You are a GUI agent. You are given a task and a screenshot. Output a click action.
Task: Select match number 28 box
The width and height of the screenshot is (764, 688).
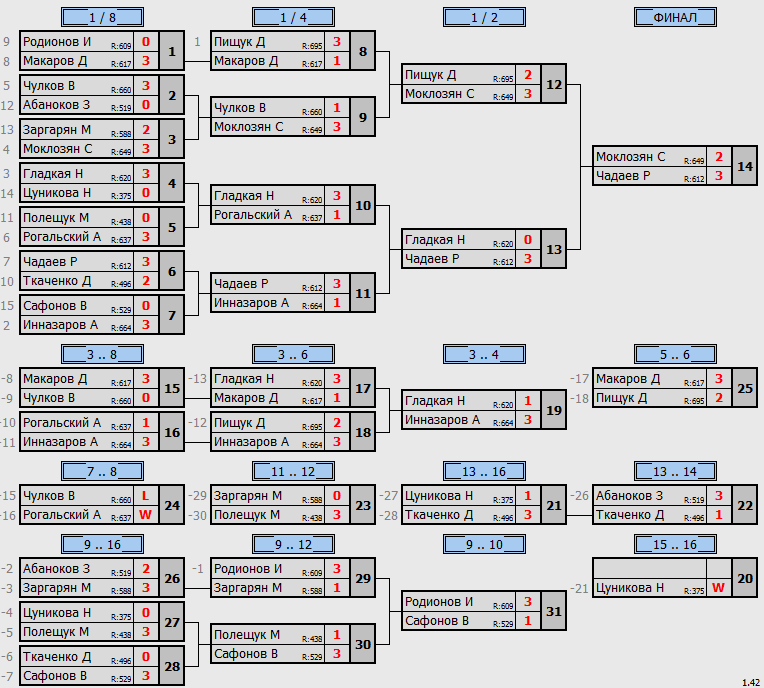click(x=172, y=666)
